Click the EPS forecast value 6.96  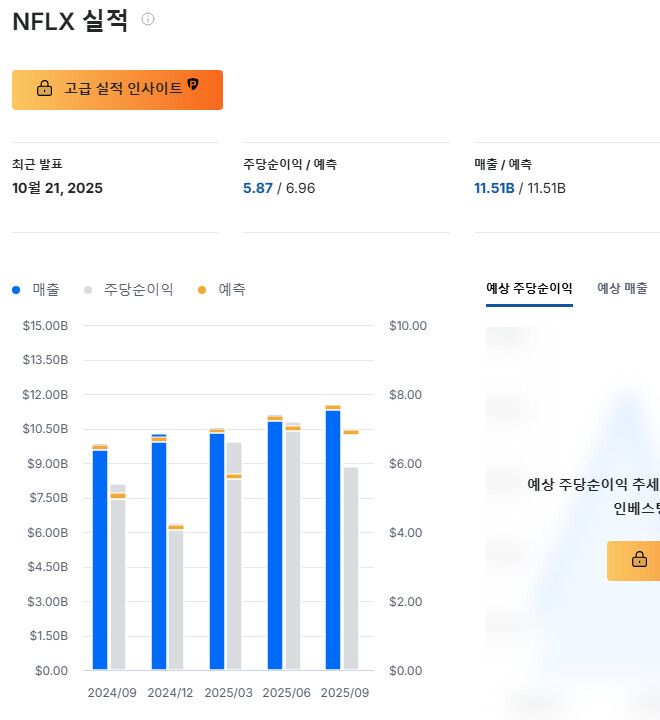pos(300,188)
